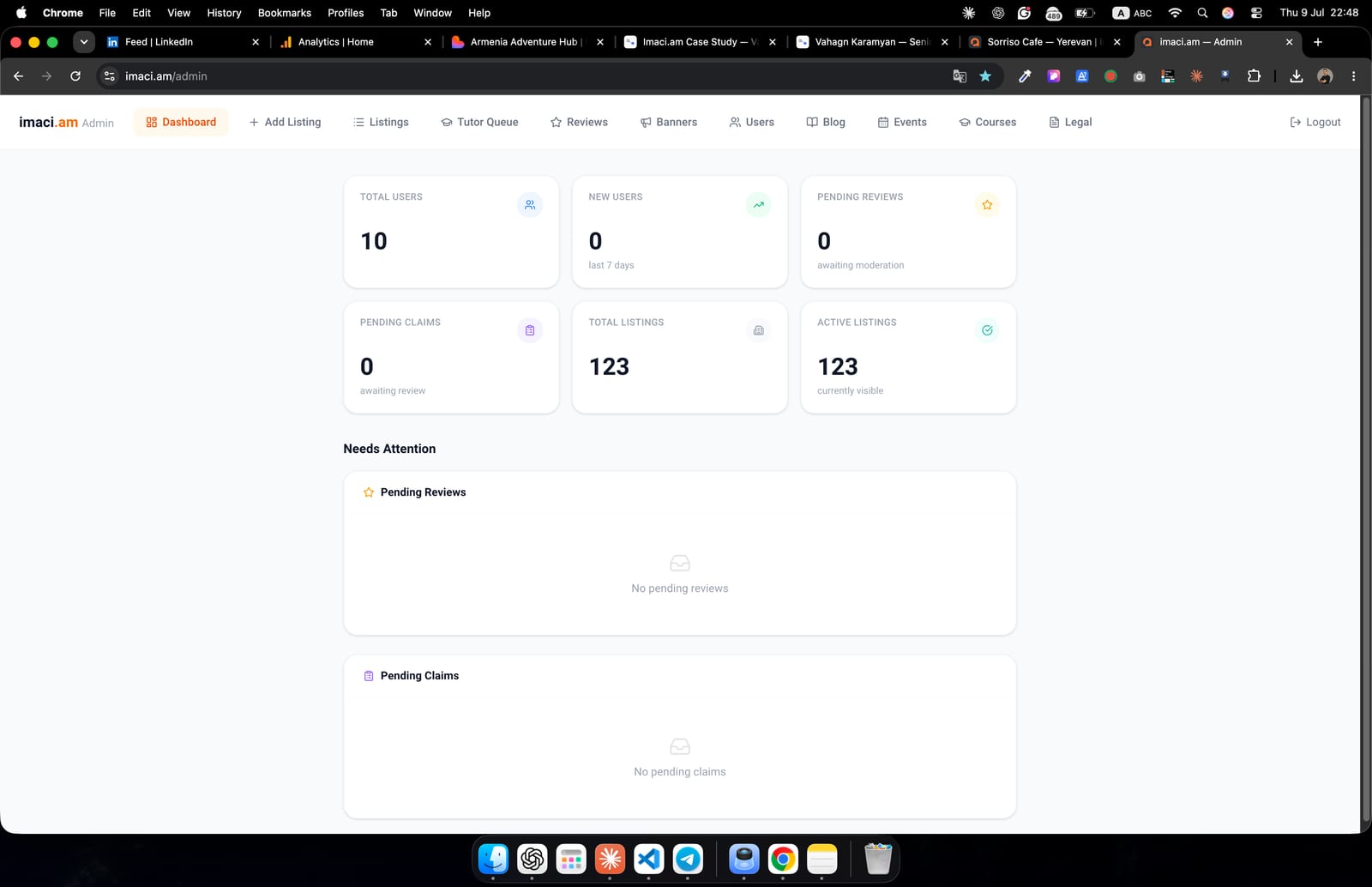Open the Chrome three-dot menu

(1354, 76)
